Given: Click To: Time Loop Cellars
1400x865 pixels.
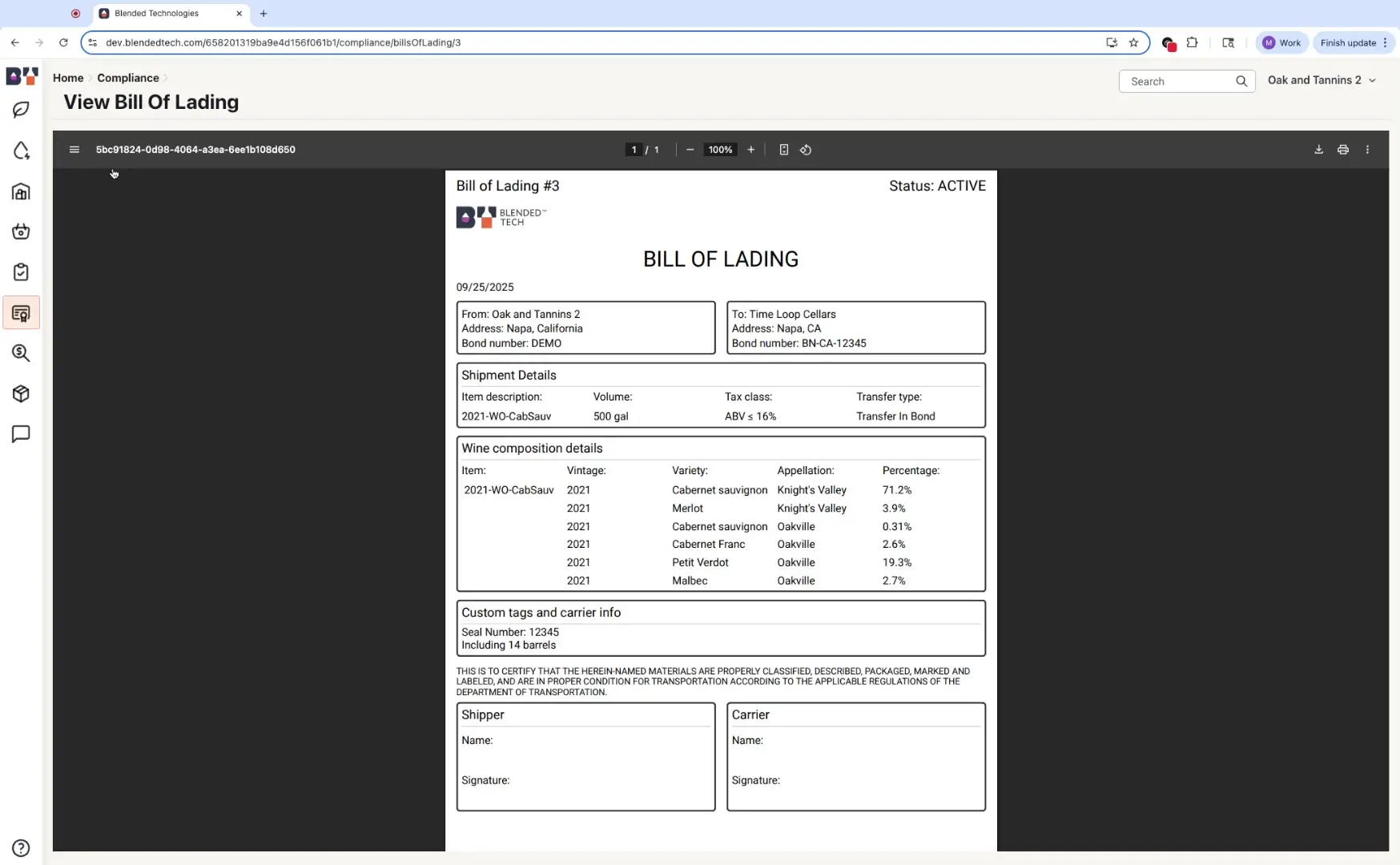Looking at the screenshot, I should 783,314.
